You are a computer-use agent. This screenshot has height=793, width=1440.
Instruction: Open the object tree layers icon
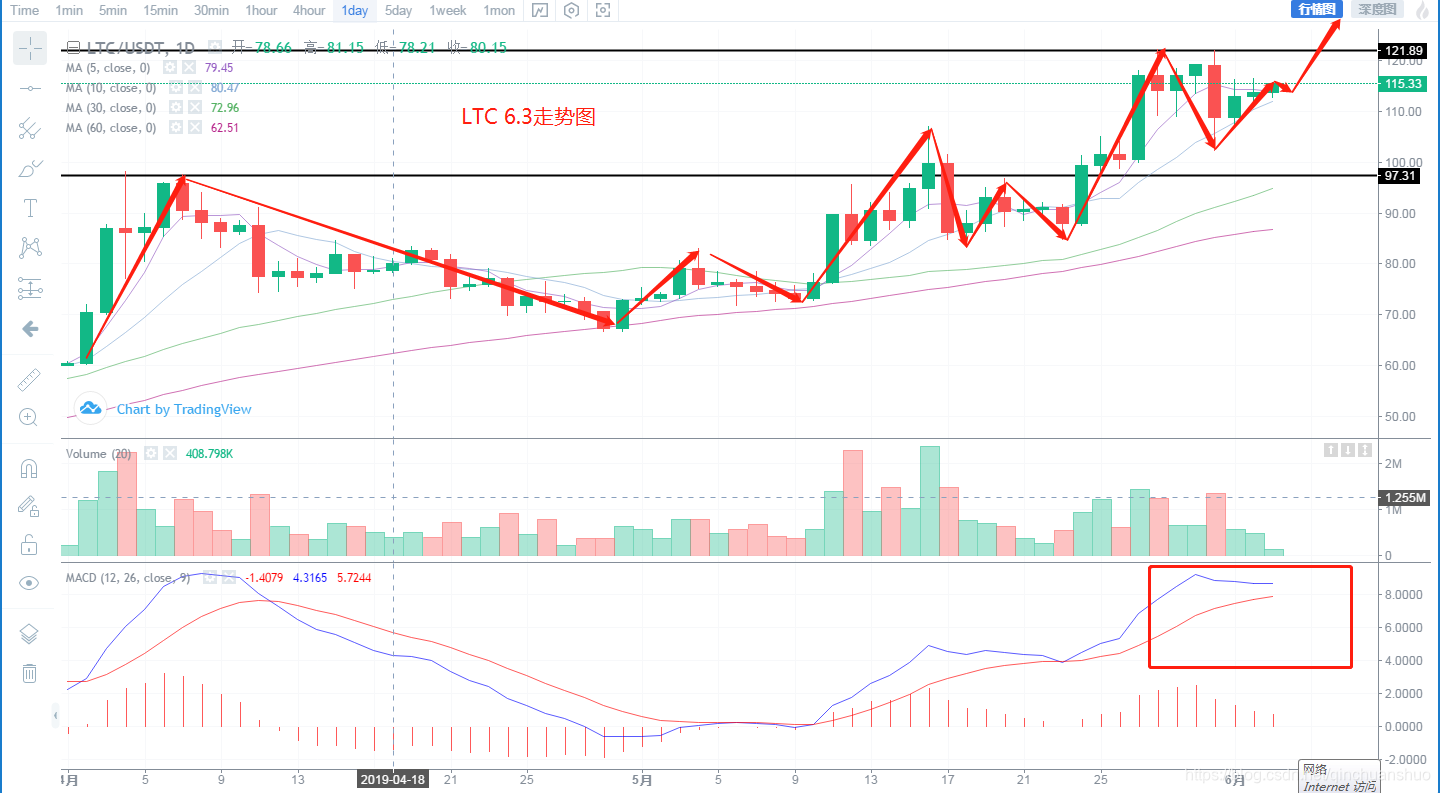tap(30, 634)
